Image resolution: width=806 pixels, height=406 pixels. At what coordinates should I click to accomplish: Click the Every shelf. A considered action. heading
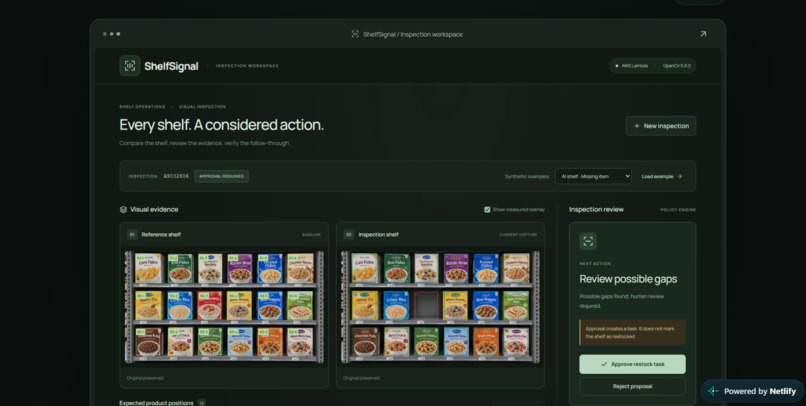click(222, 125)
